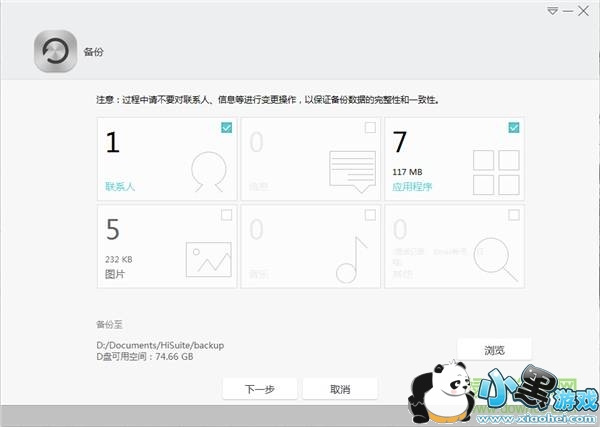
Task: Click the music note icon
Action: [x=352, y=260]
